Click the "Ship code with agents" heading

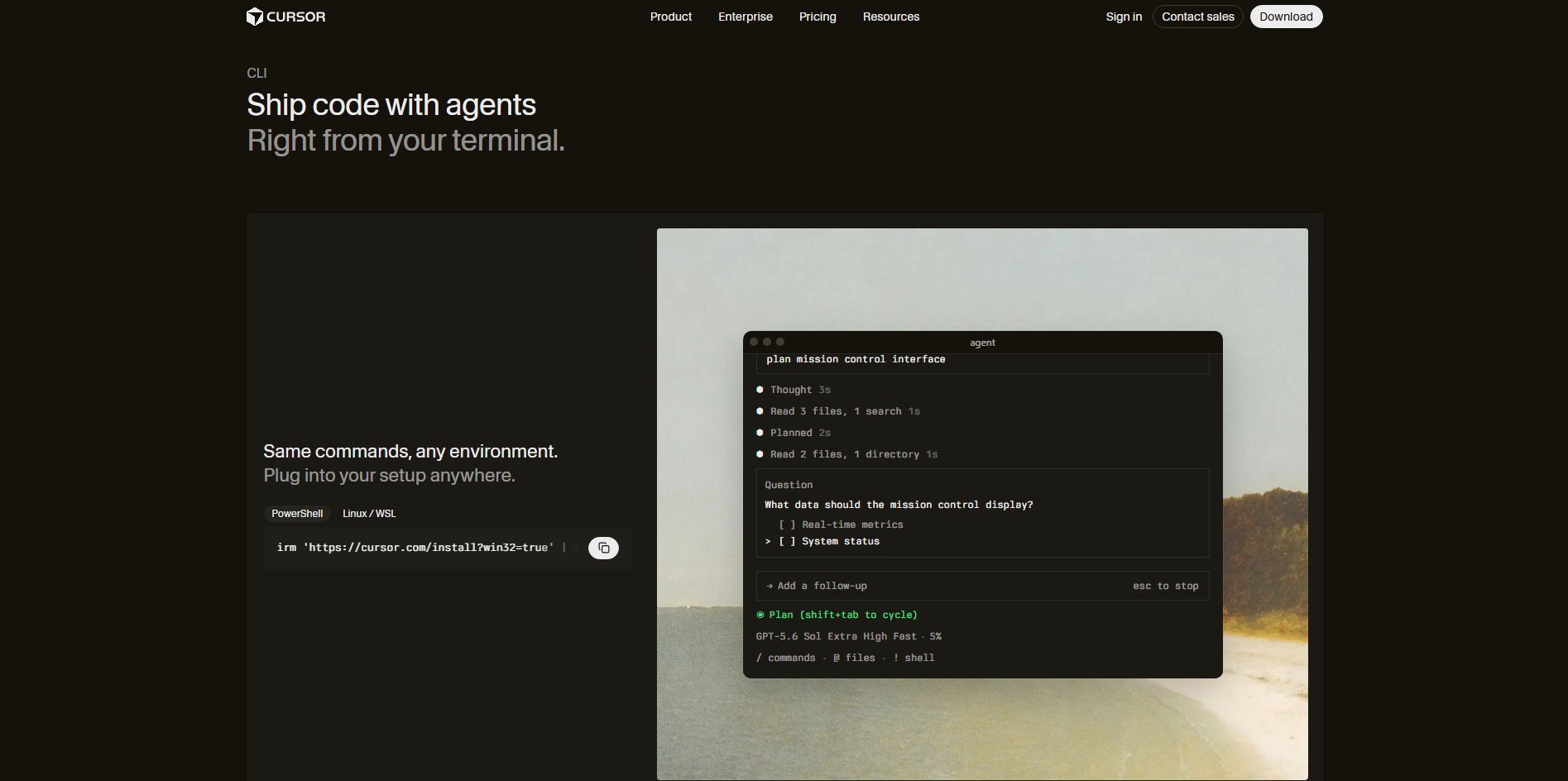click(x=391, y=105)
